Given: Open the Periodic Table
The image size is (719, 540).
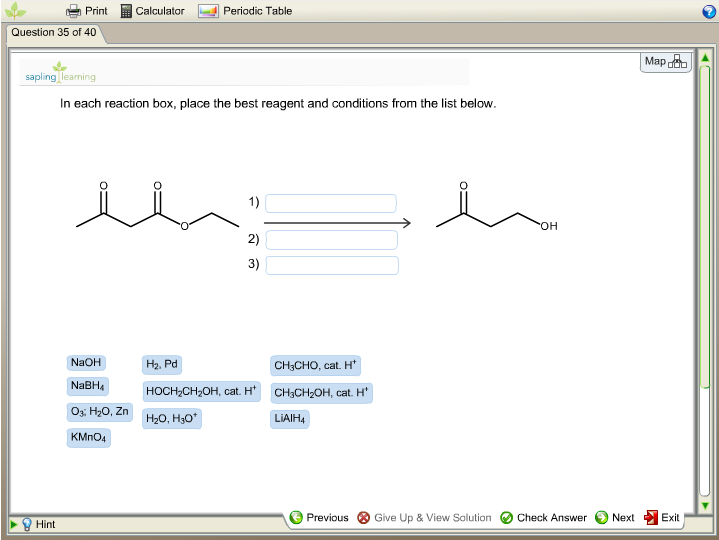Looking at the screenshot, I should click(245, 11).
